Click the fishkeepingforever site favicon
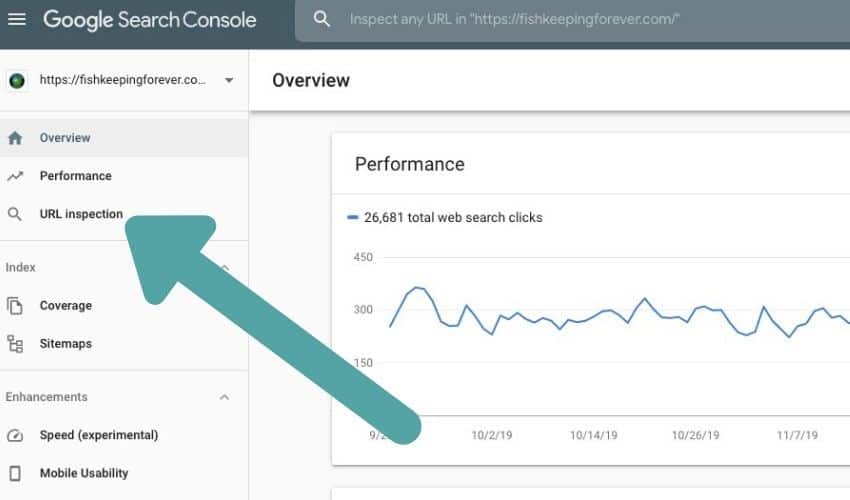This screenshot has height=500, width=850. point(17,81)
